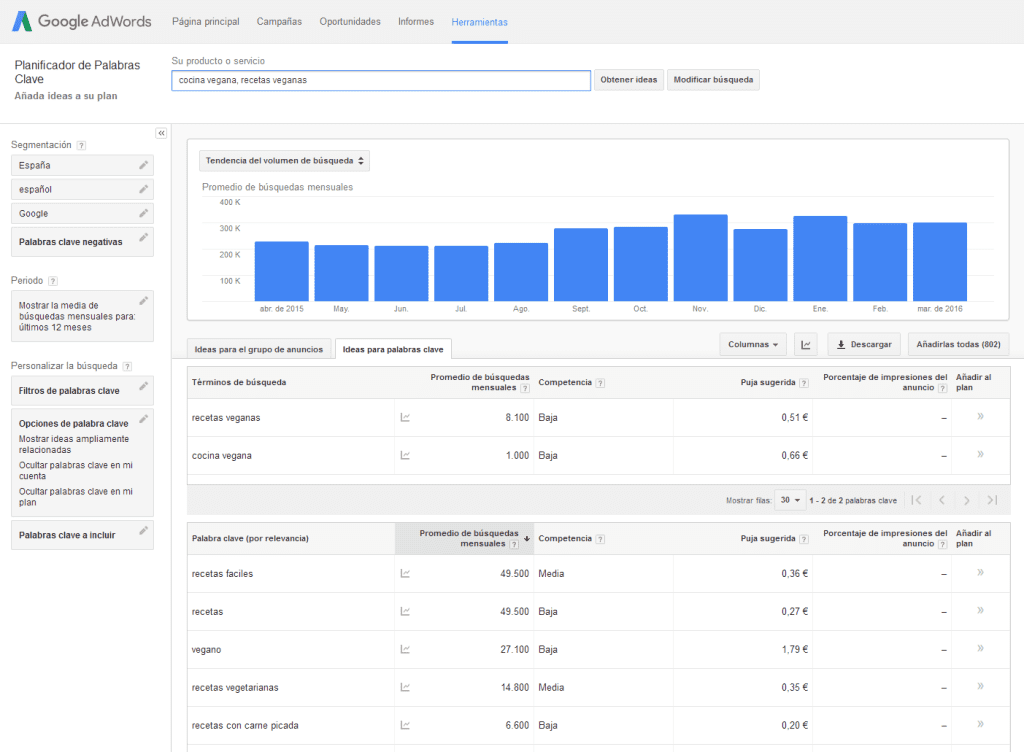Show trend chart for vegano
The width and height of the screenshot is (1024, 752).
point(405,649)
